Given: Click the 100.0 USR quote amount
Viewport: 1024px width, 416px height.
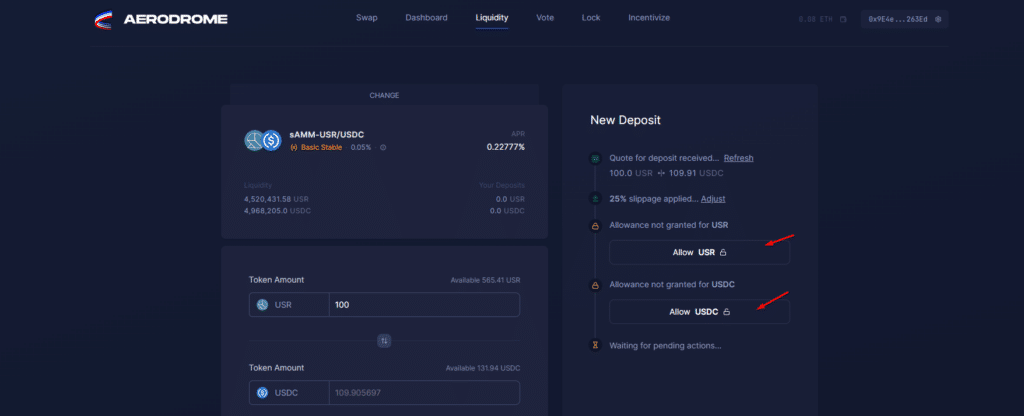Looking at the screenshot, I should tap(631, 174).
